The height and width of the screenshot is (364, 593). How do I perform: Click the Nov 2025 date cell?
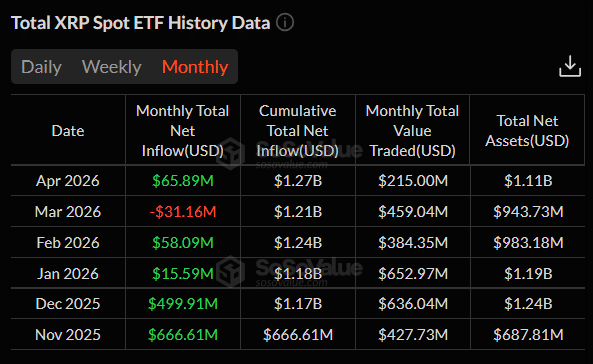click(68, 335)
